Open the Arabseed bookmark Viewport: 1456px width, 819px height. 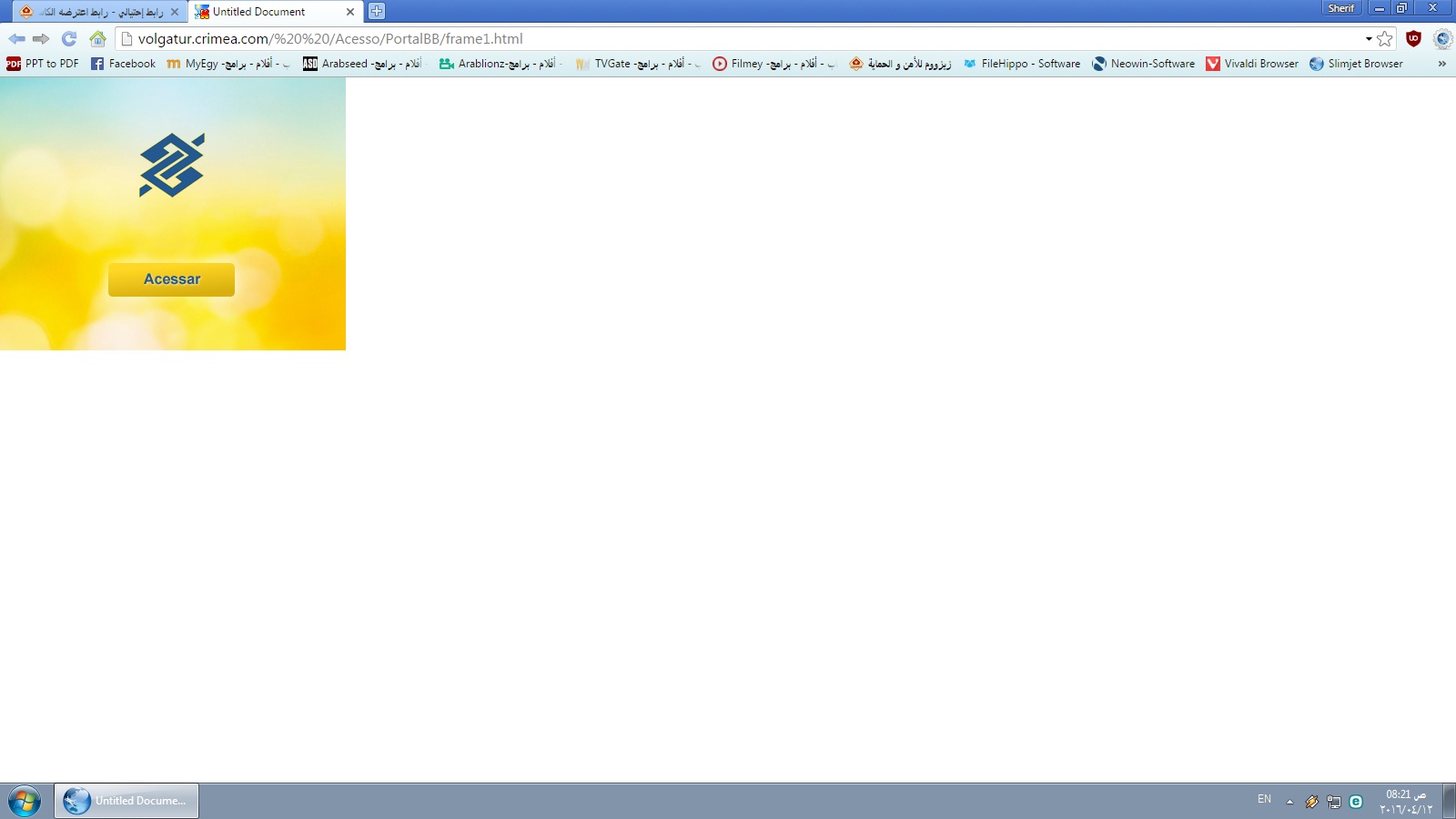click(x=363, y=64)
